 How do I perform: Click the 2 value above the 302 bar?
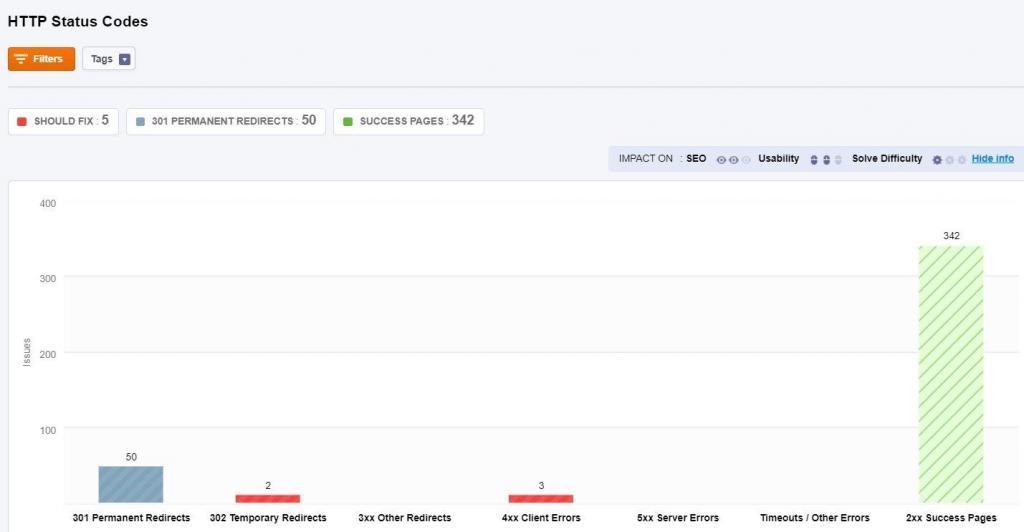(268, 486)
